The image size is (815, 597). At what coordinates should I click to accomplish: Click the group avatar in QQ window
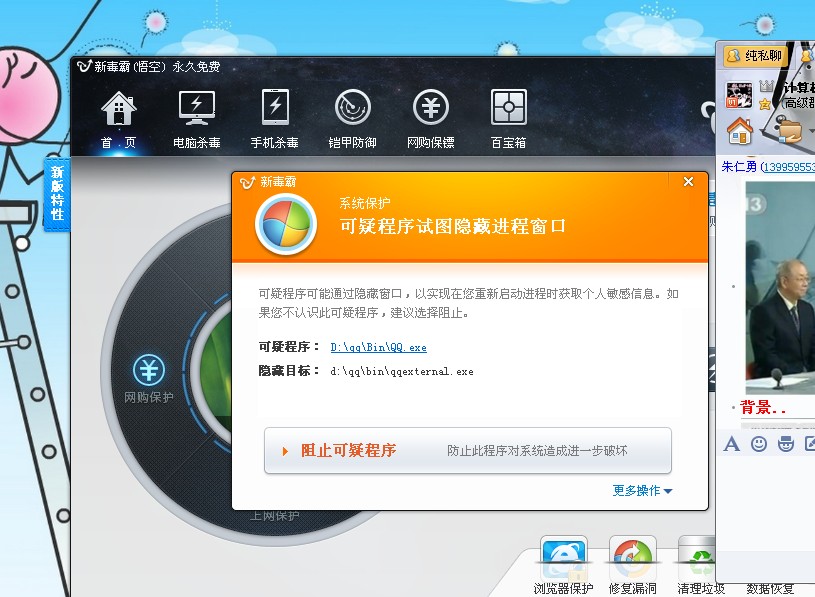739,95
